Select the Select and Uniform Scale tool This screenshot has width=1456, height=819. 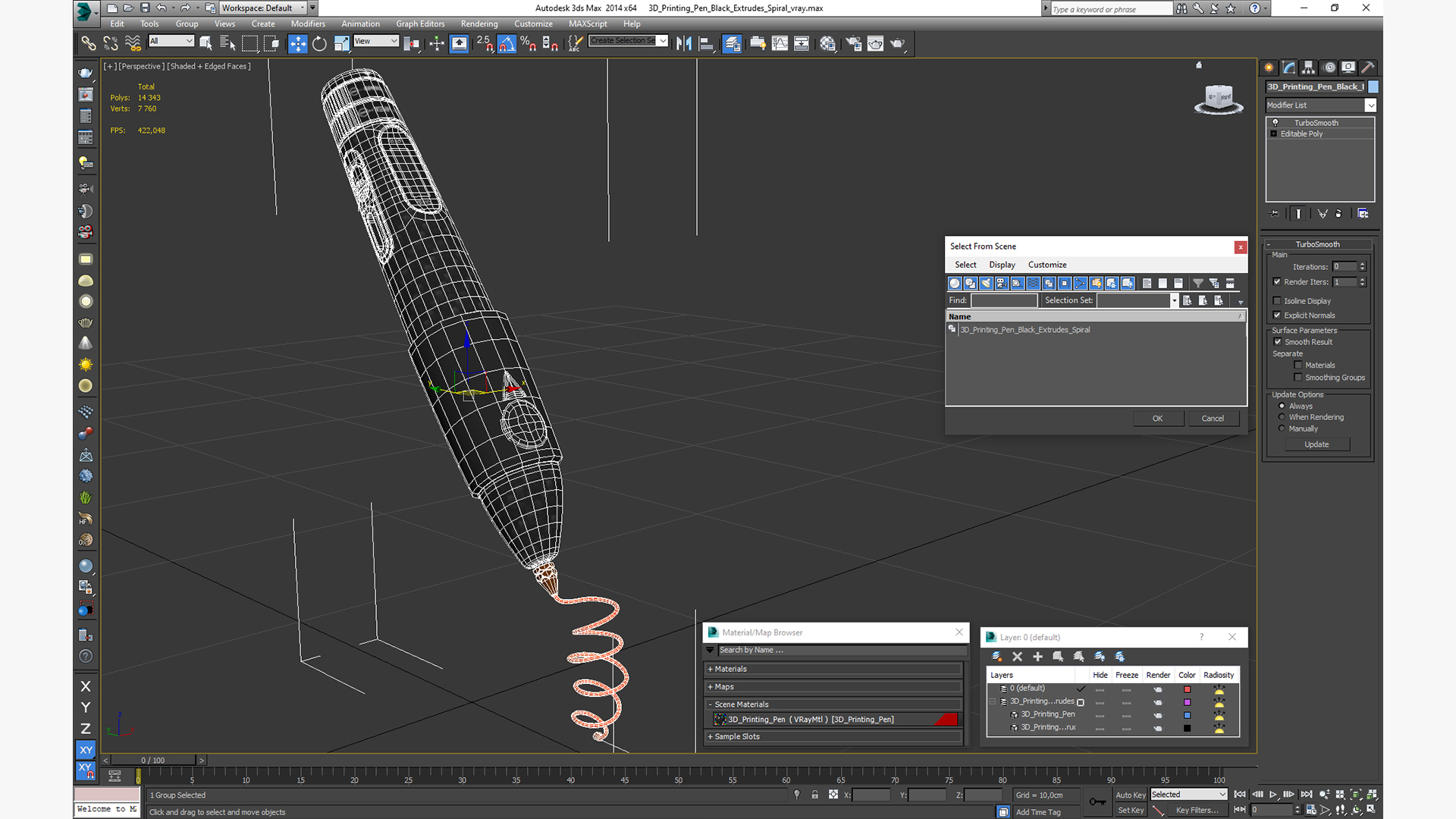coord(341,43)
